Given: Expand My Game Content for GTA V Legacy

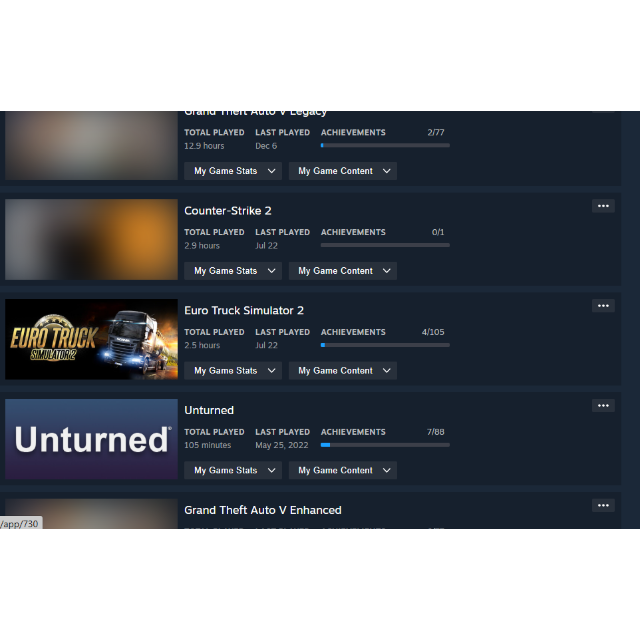Looking at the screenshot, I should pyautogui.click(x=342, y=171).
